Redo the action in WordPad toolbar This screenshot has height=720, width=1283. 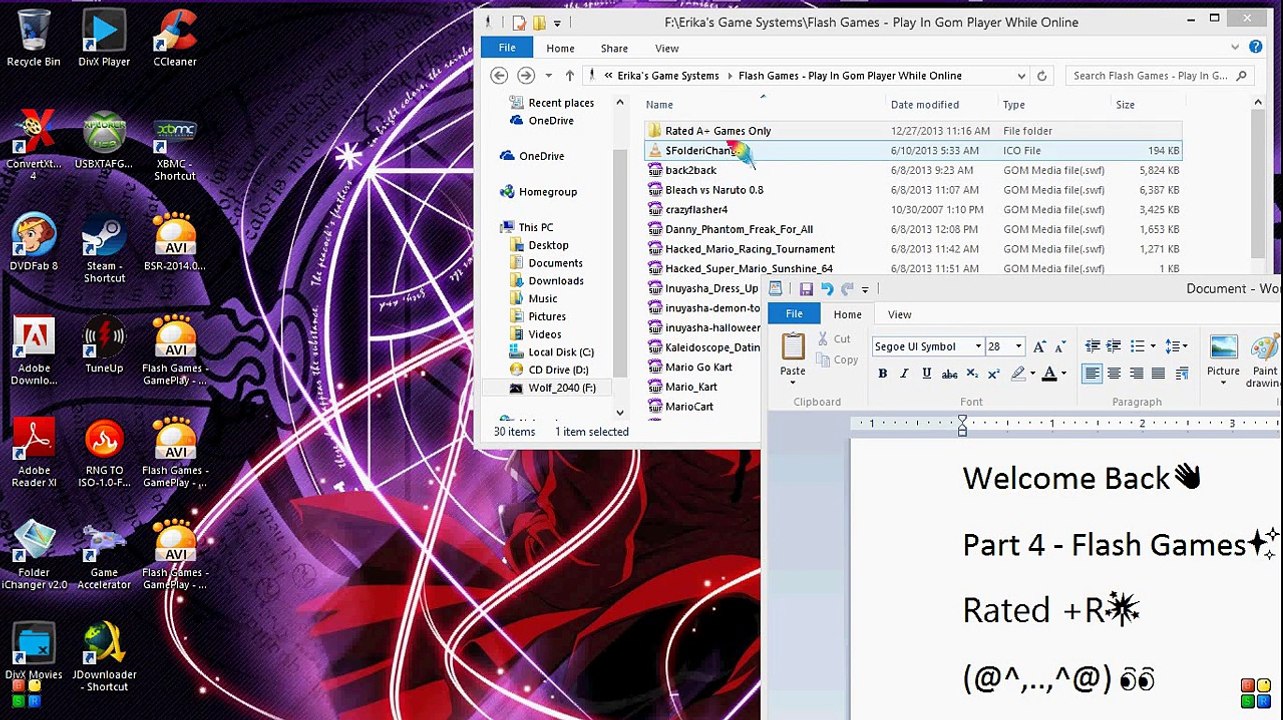point(847,289)
